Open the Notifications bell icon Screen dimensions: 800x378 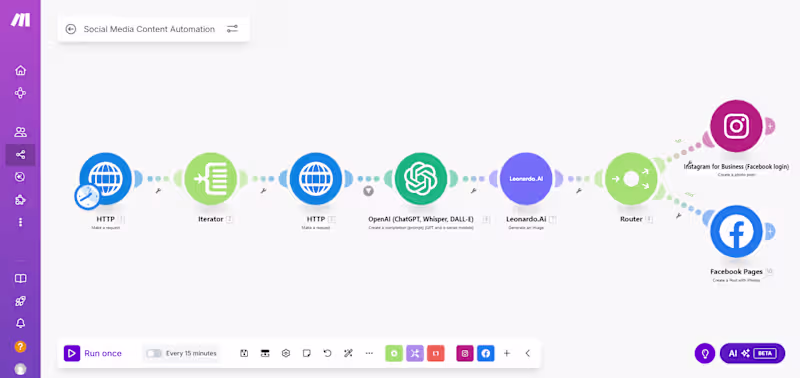tap(20, 323)
